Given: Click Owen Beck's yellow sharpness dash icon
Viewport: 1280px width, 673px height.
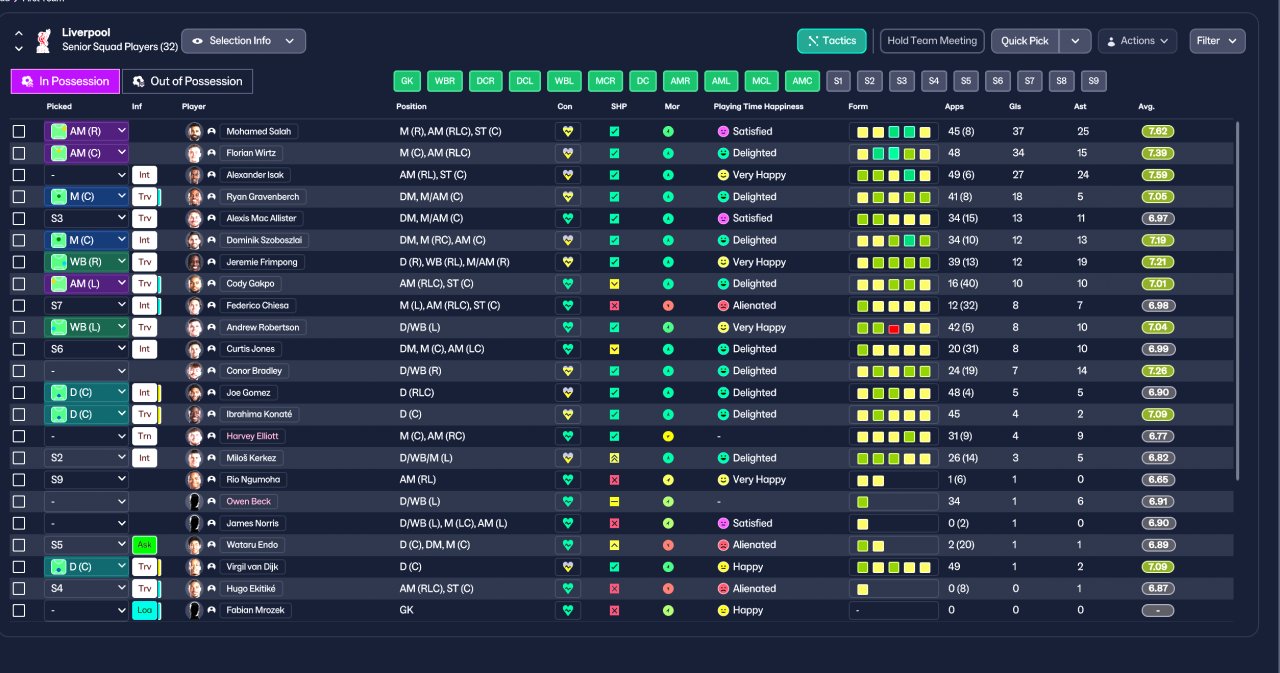Looking at the screenshot, I should tap(614, 501).
